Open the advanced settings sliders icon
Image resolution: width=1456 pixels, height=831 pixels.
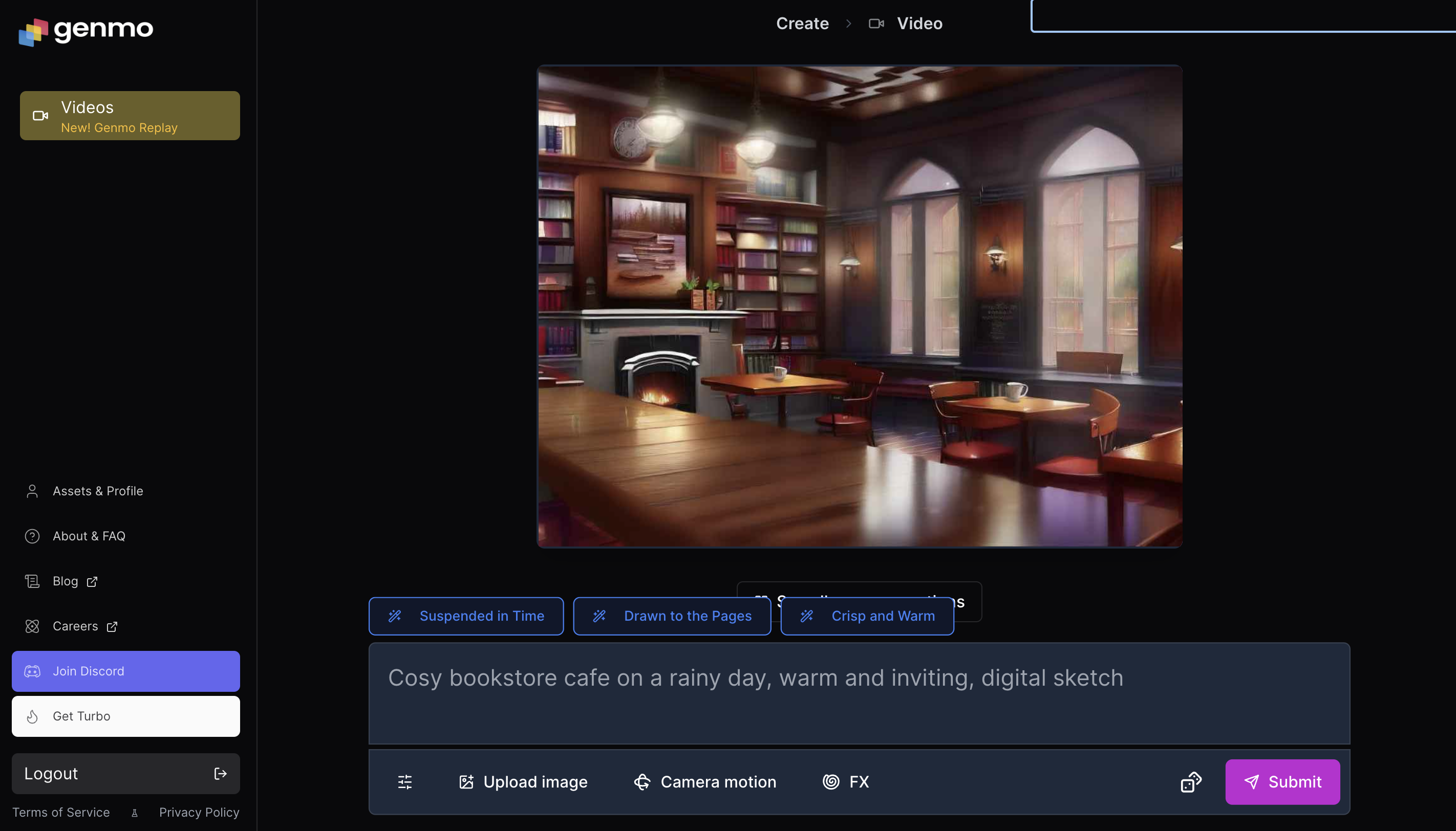404,781
